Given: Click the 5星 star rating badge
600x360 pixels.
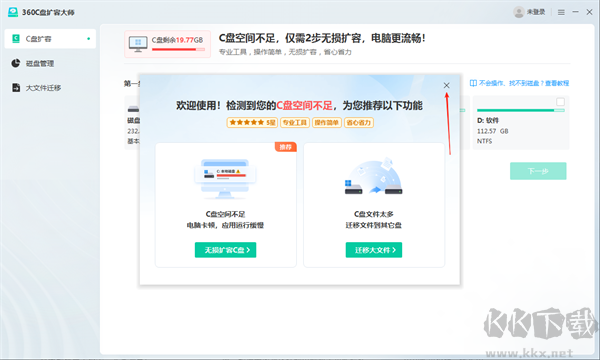Looking at the screenshot, I should pos(252,122).
